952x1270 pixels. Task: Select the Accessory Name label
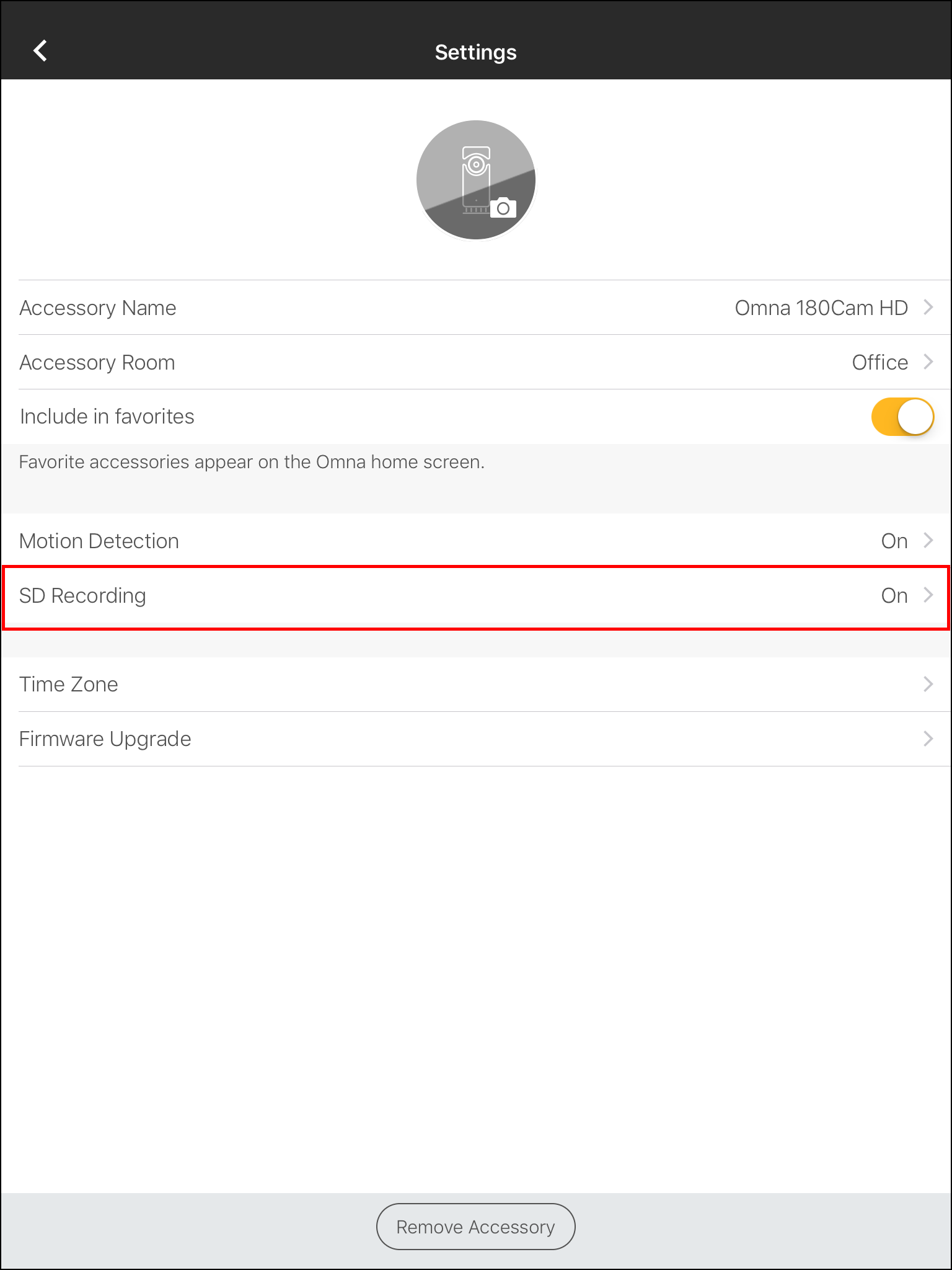click(98, 308)
